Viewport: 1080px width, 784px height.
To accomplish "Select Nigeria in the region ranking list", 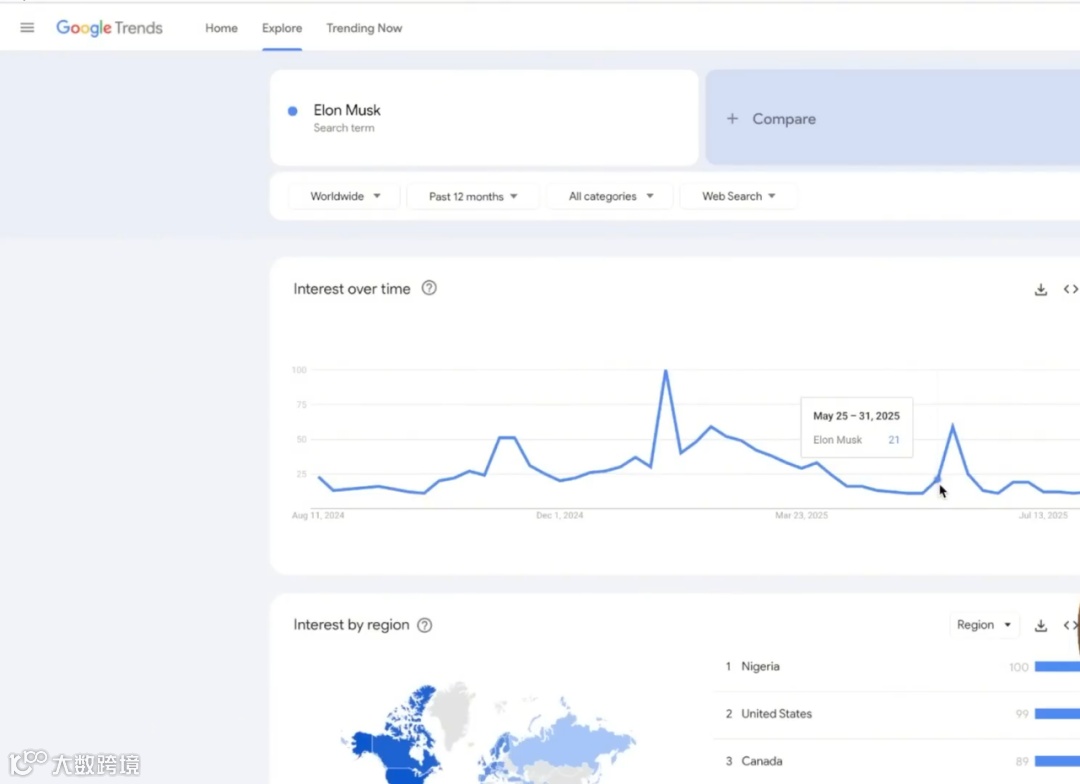I will point(760,666).
